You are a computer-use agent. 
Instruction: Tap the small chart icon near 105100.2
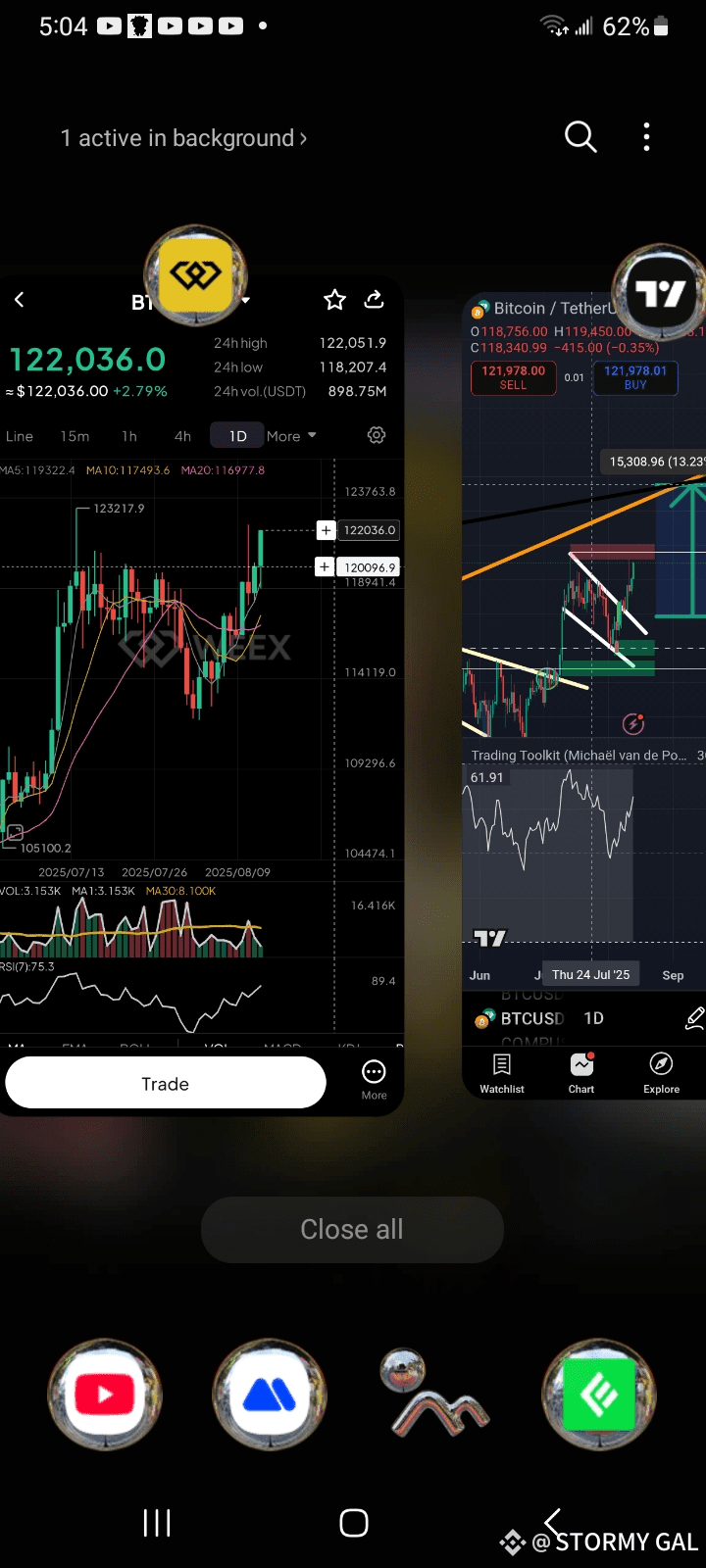click(14, 833)
